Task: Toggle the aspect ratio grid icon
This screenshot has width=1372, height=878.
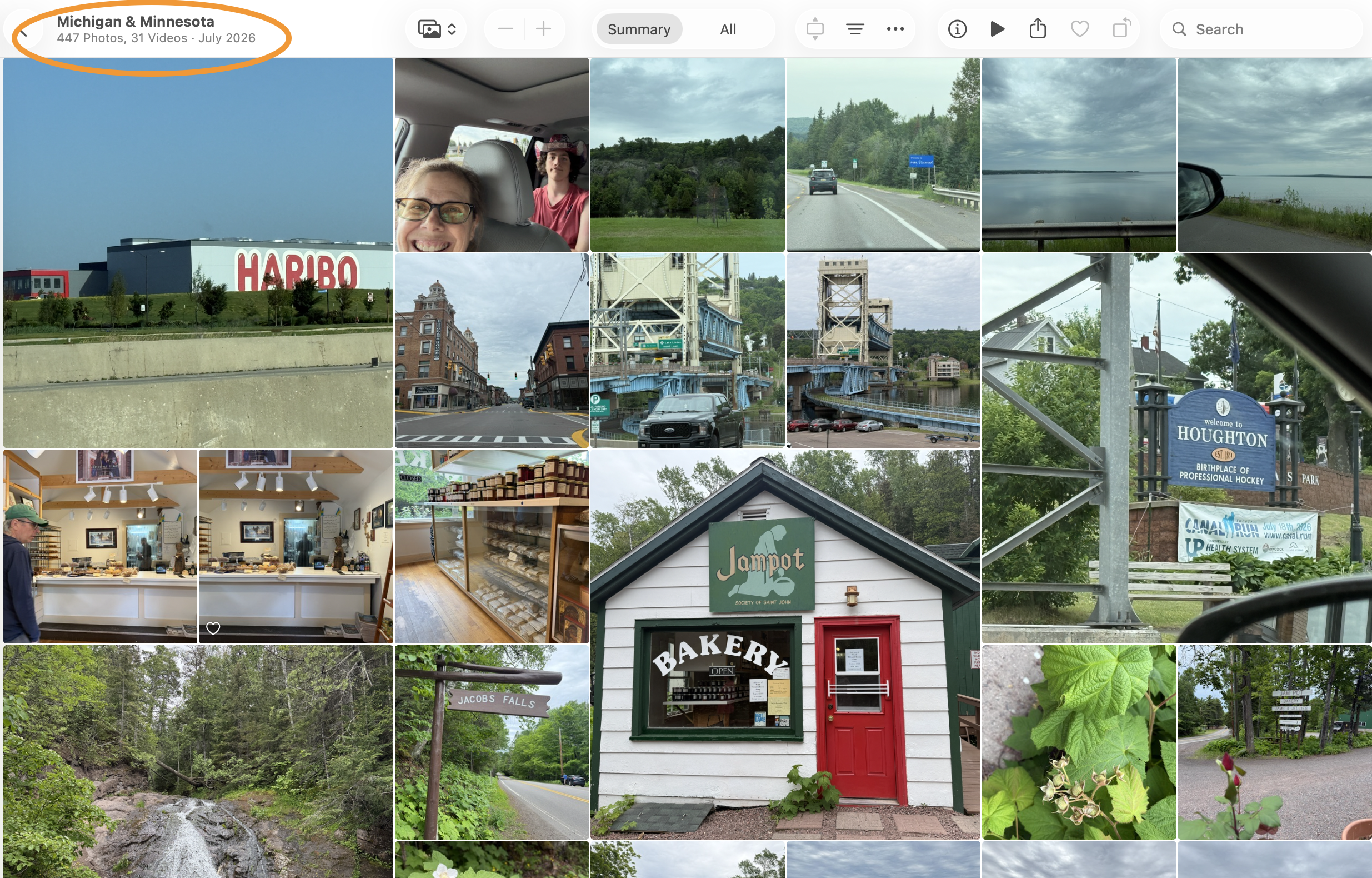Action: click(815, 29)
